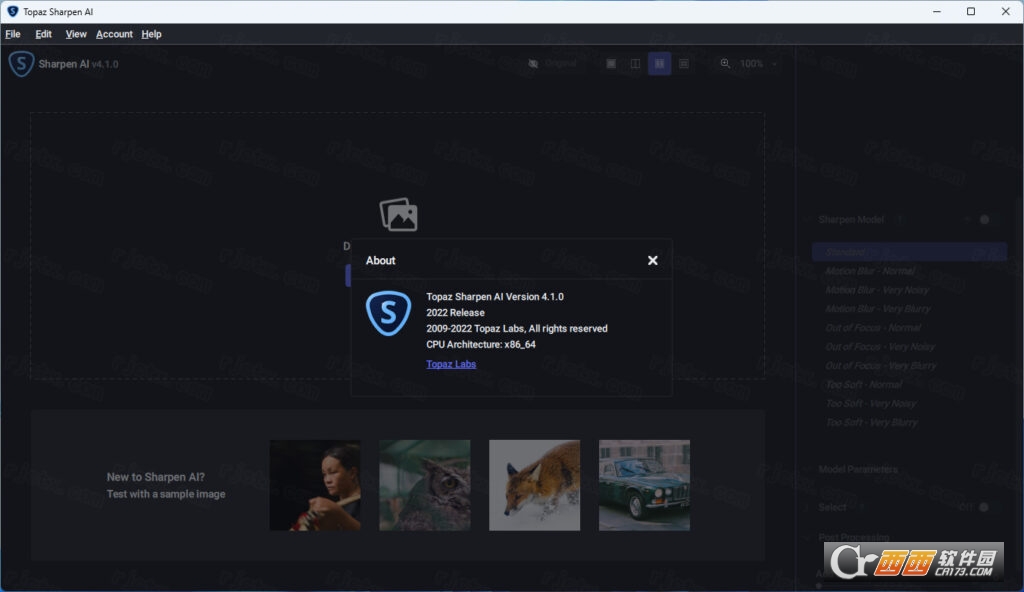Select Motion Blur - Normal model
The image size is (1024, 592).
coord(870,271)
